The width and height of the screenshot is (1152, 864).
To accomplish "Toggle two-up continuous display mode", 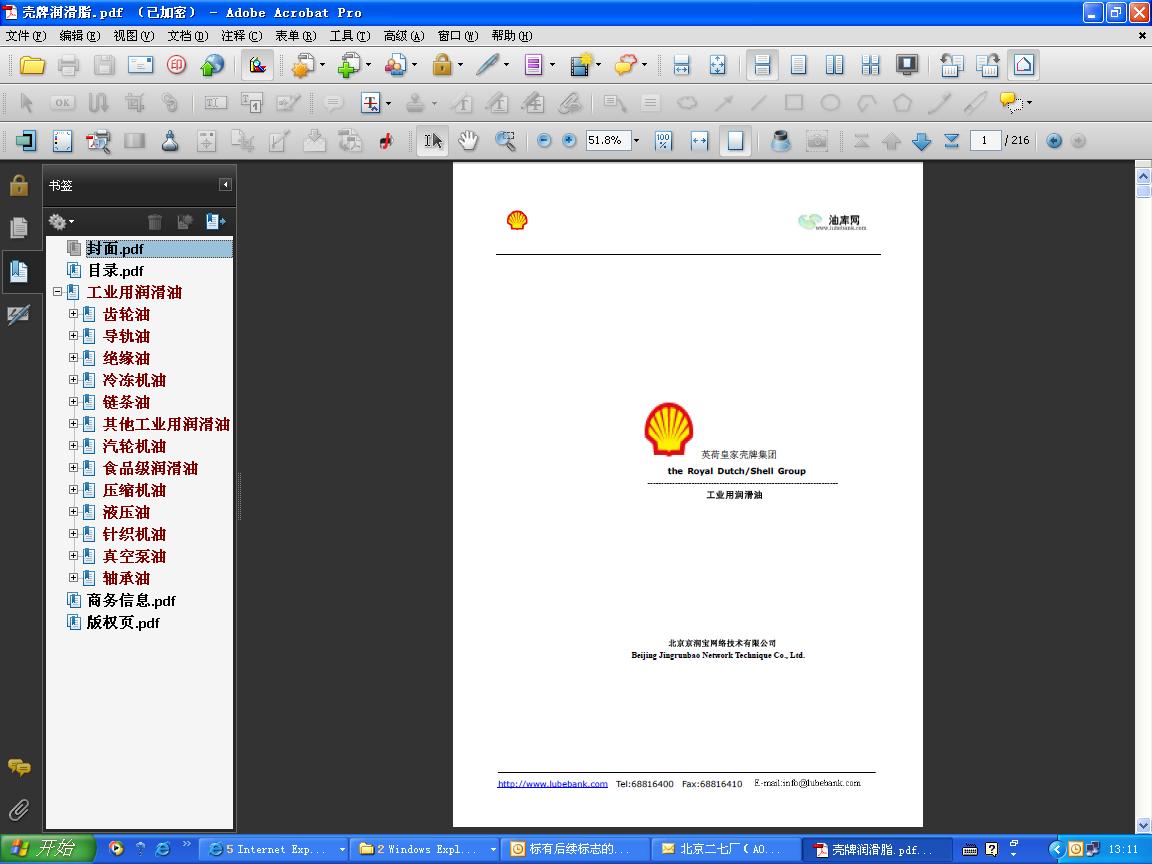I will click(871, 65).
